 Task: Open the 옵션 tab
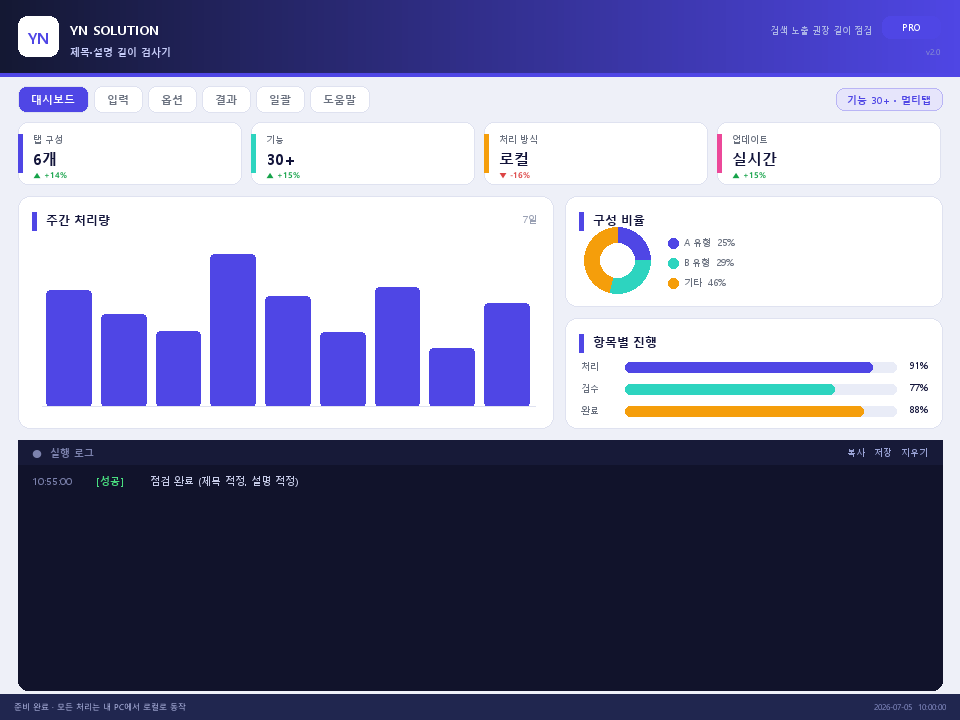[172, 100]
